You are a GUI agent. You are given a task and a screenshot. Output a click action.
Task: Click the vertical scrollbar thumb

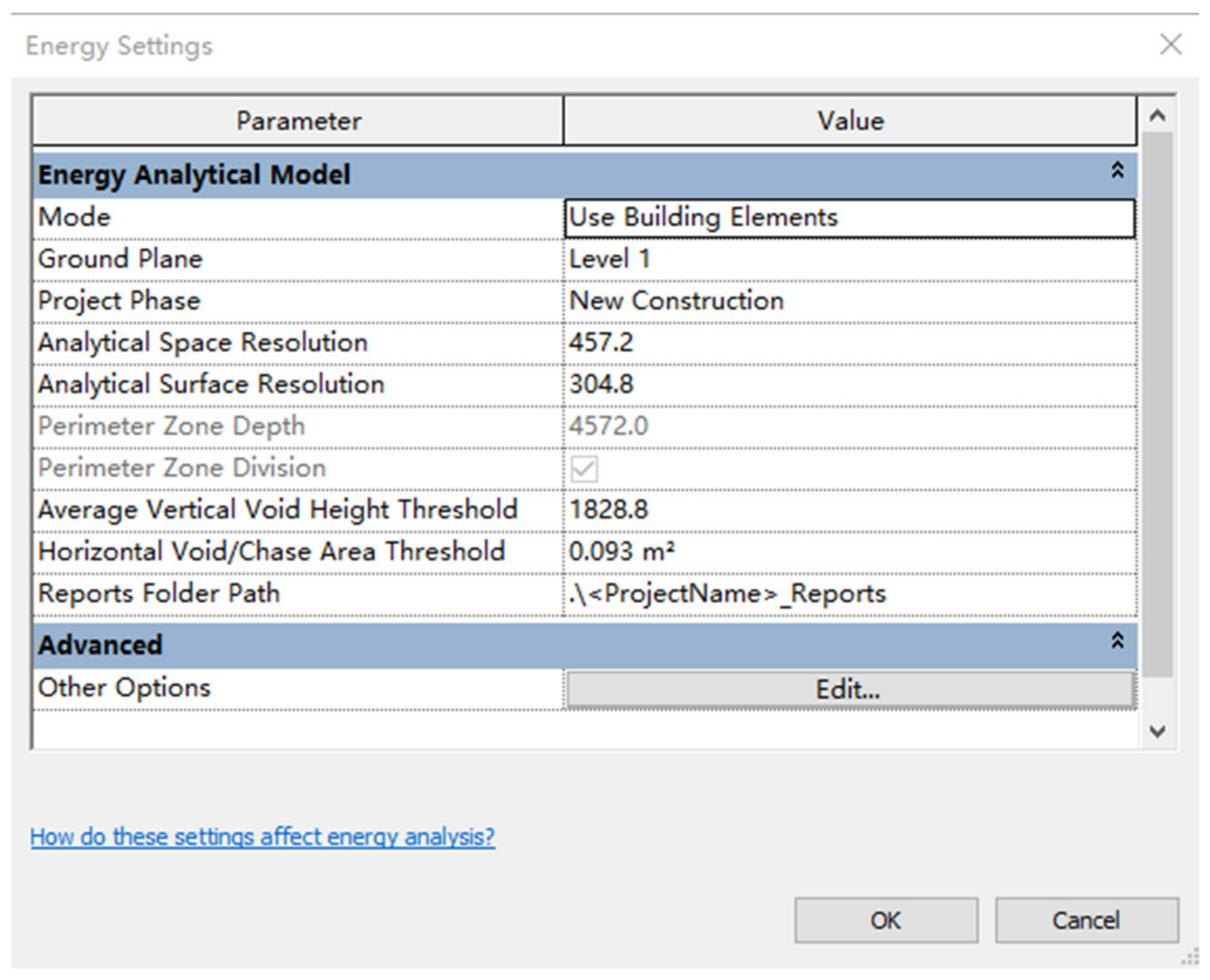pos(1158,404)
